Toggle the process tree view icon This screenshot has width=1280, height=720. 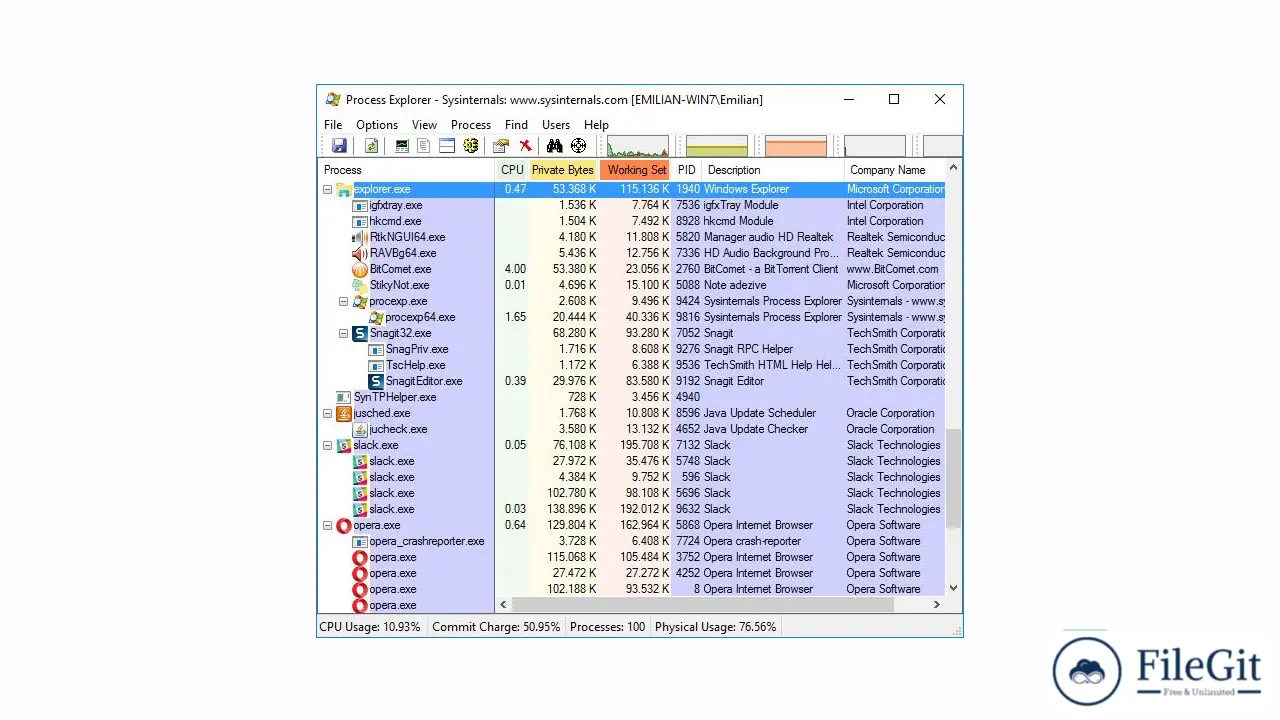point(424,146)
